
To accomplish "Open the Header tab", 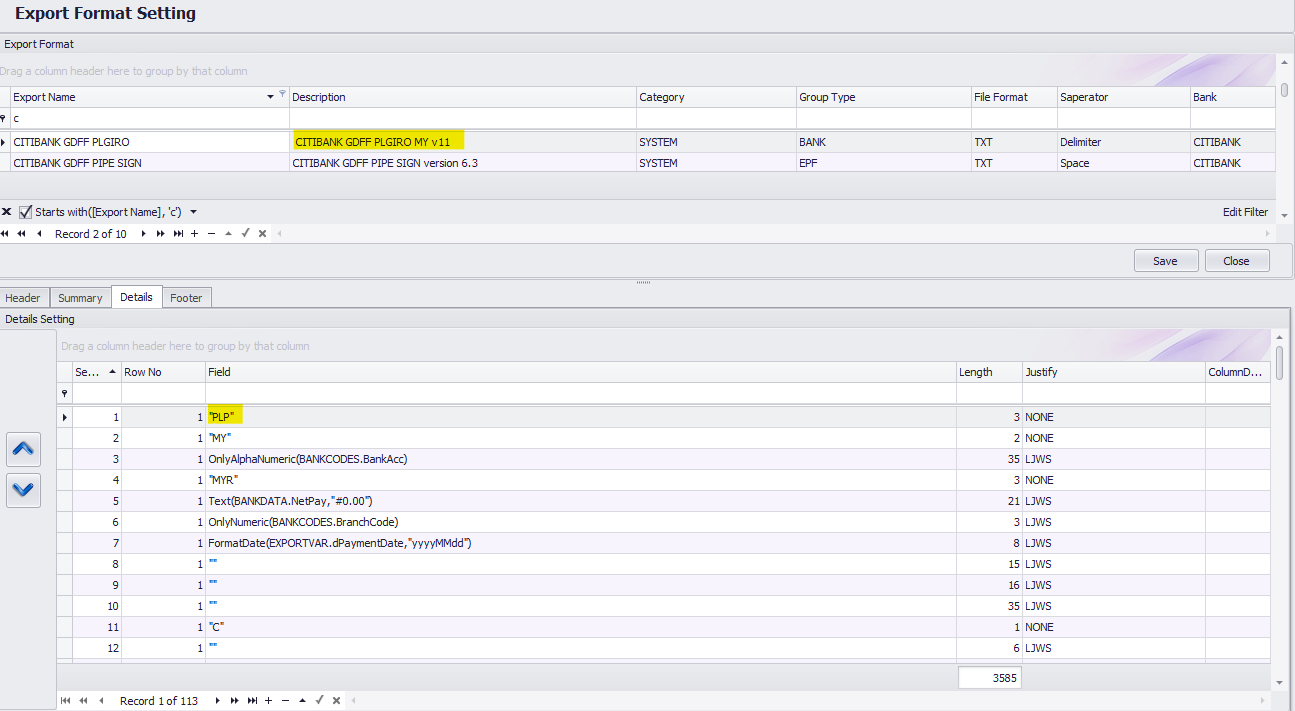I will (23, 297).
